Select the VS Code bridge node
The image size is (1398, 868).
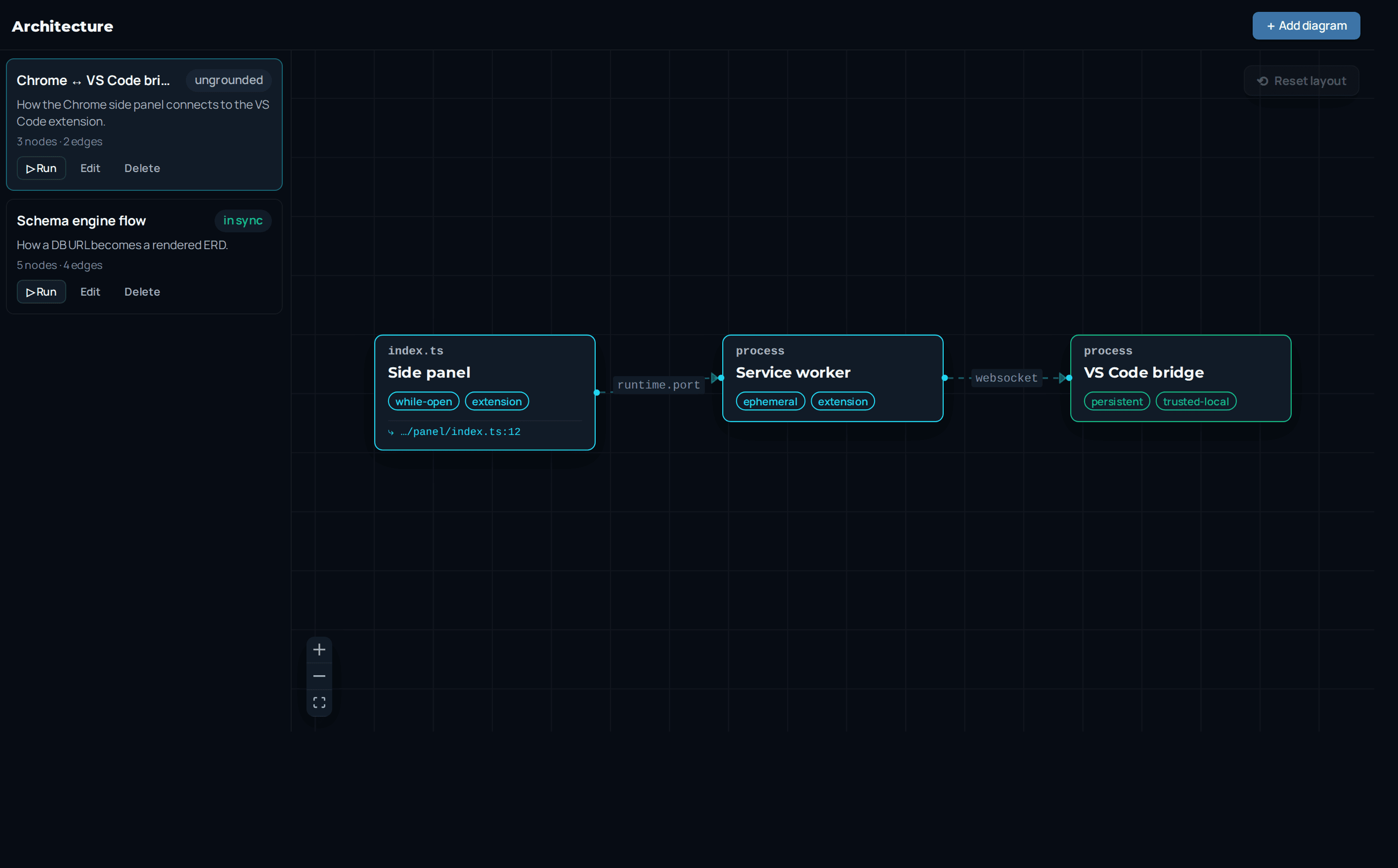click(1180, 378)
